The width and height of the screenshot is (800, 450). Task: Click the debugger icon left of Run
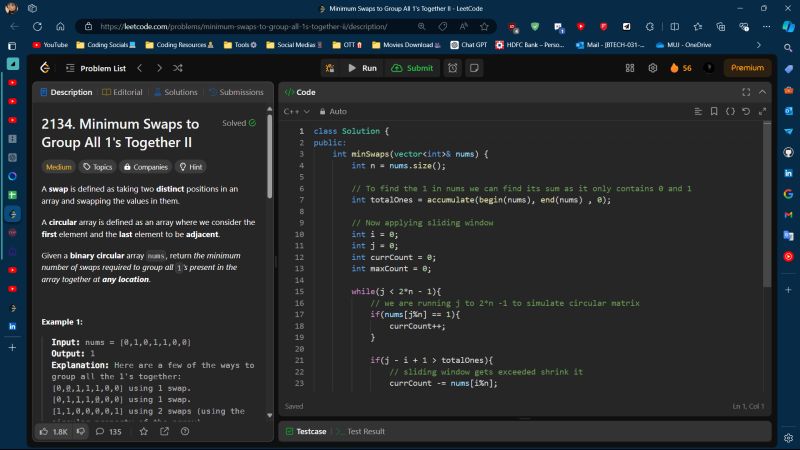[x=330, y=68]
